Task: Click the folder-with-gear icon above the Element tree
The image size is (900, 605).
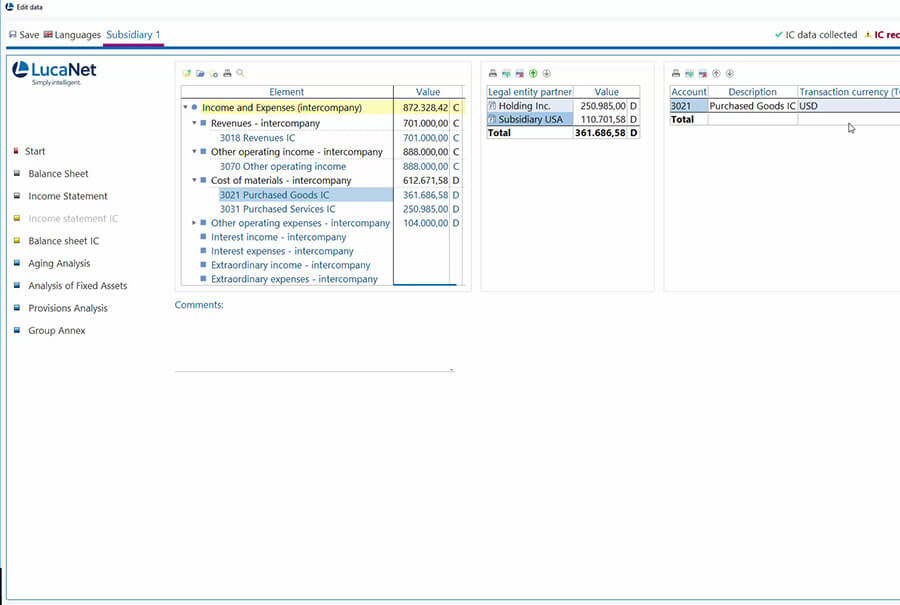Action: point(214,73)
